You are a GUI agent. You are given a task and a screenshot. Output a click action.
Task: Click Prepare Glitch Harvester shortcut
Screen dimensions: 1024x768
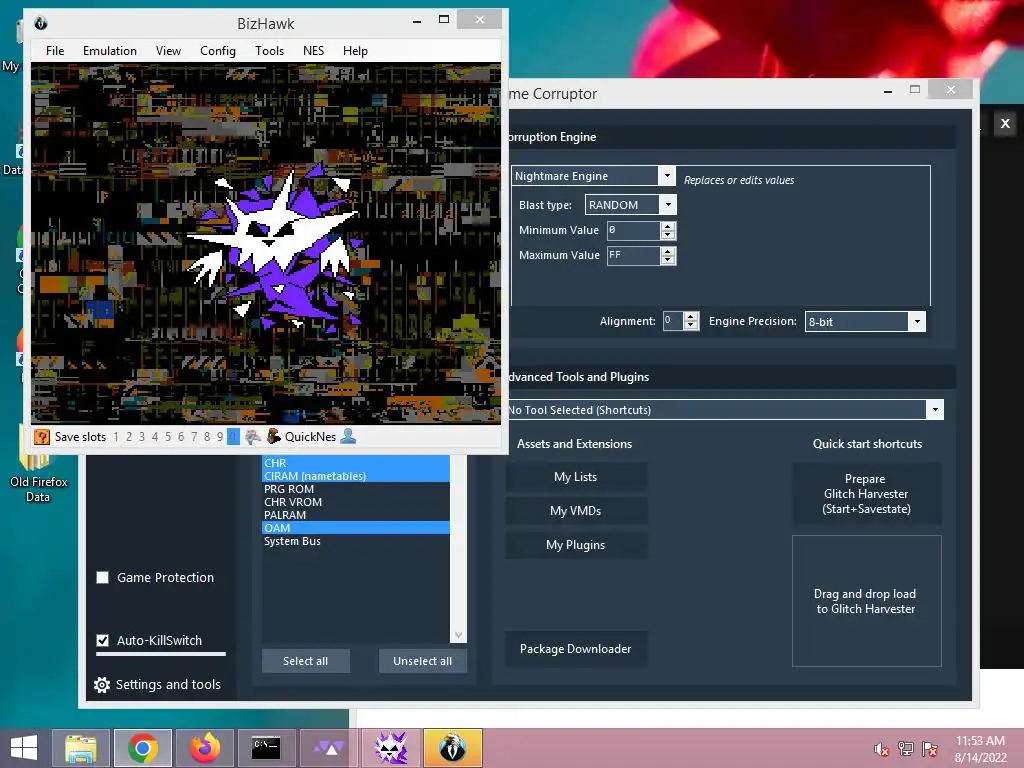pos(866,494)
